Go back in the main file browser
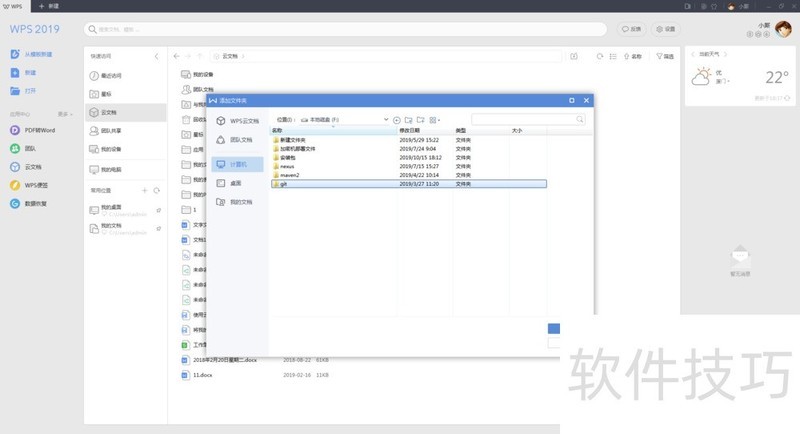This screenshot has width=800, height=434. (x=176, y=56)
